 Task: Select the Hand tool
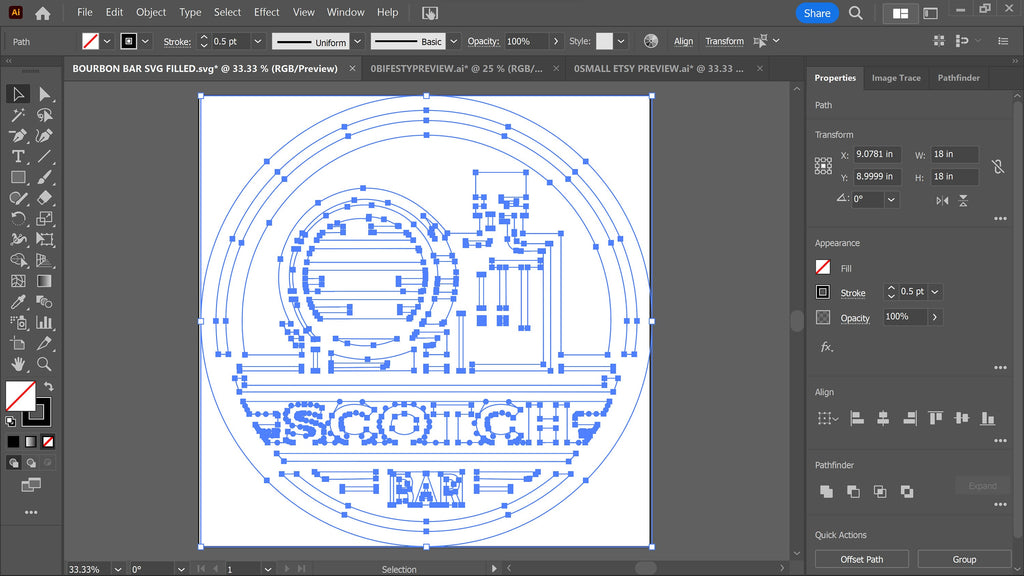point(18,364)
